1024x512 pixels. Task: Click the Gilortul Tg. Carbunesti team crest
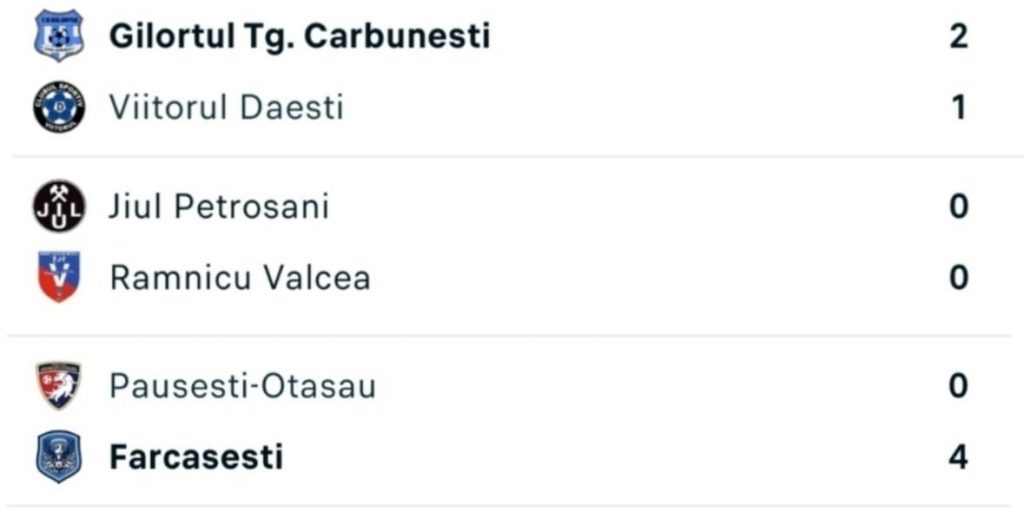tap(59, 35)
